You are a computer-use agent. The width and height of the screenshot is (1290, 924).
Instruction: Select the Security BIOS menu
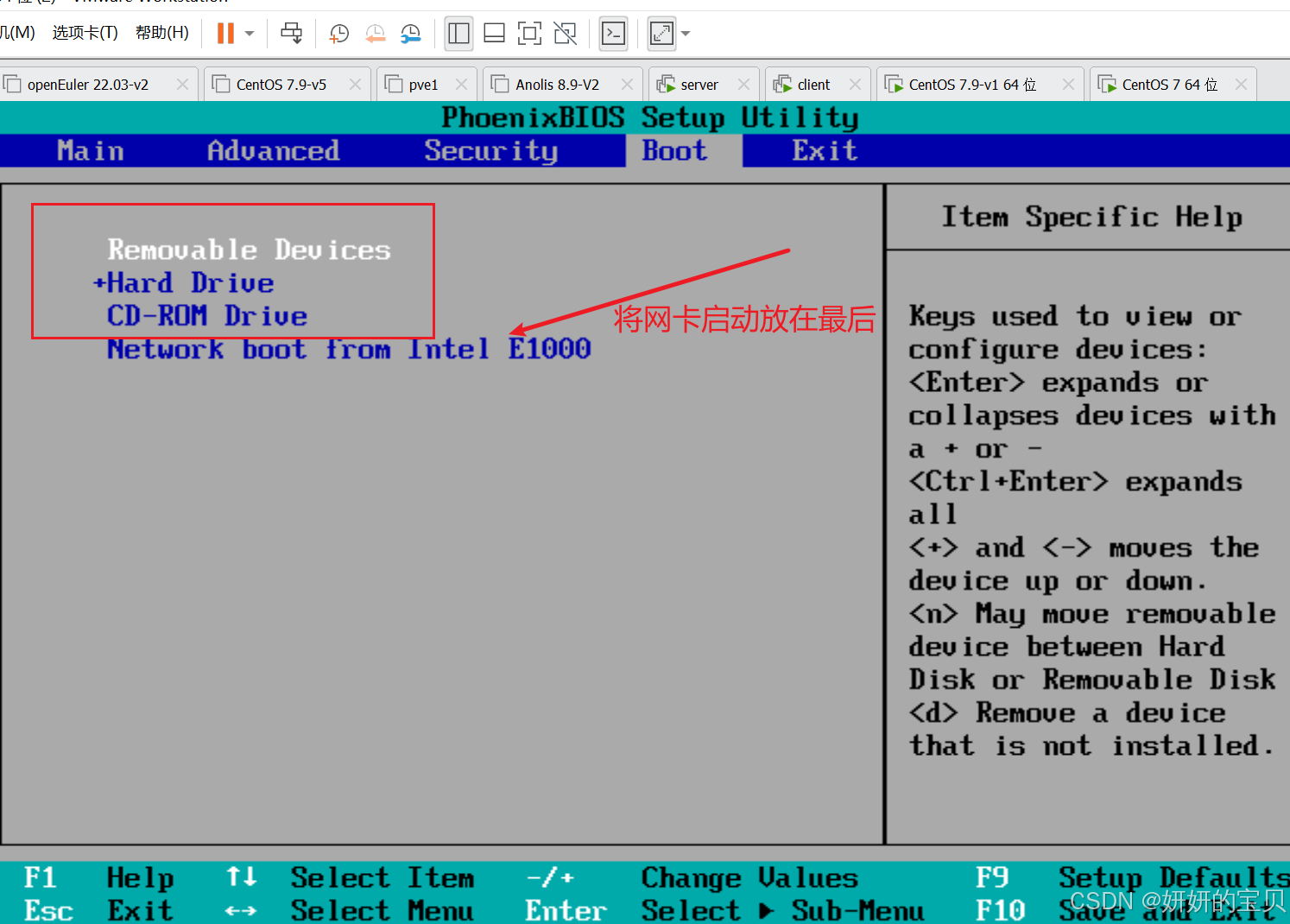[490, 151]
